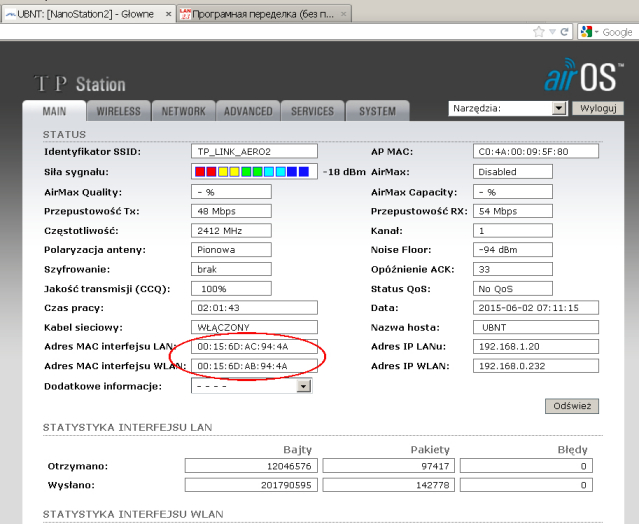
Task: Switch to the SYSTEM tab
Action: (377, 111)
